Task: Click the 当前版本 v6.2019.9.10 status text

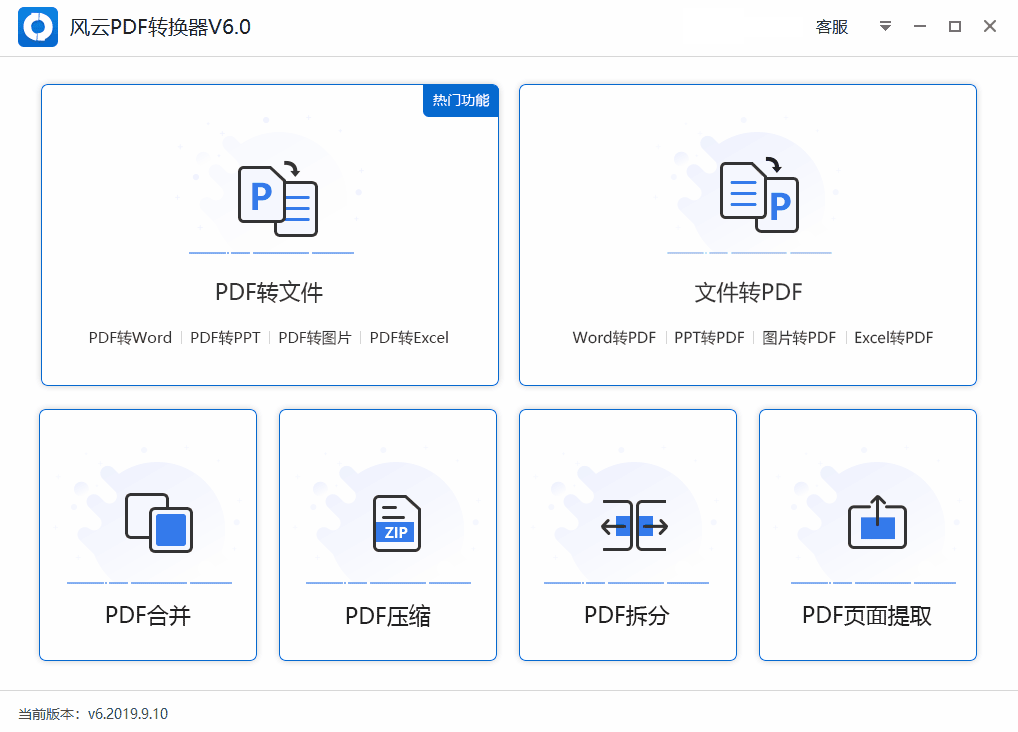Action: point(93,714)
